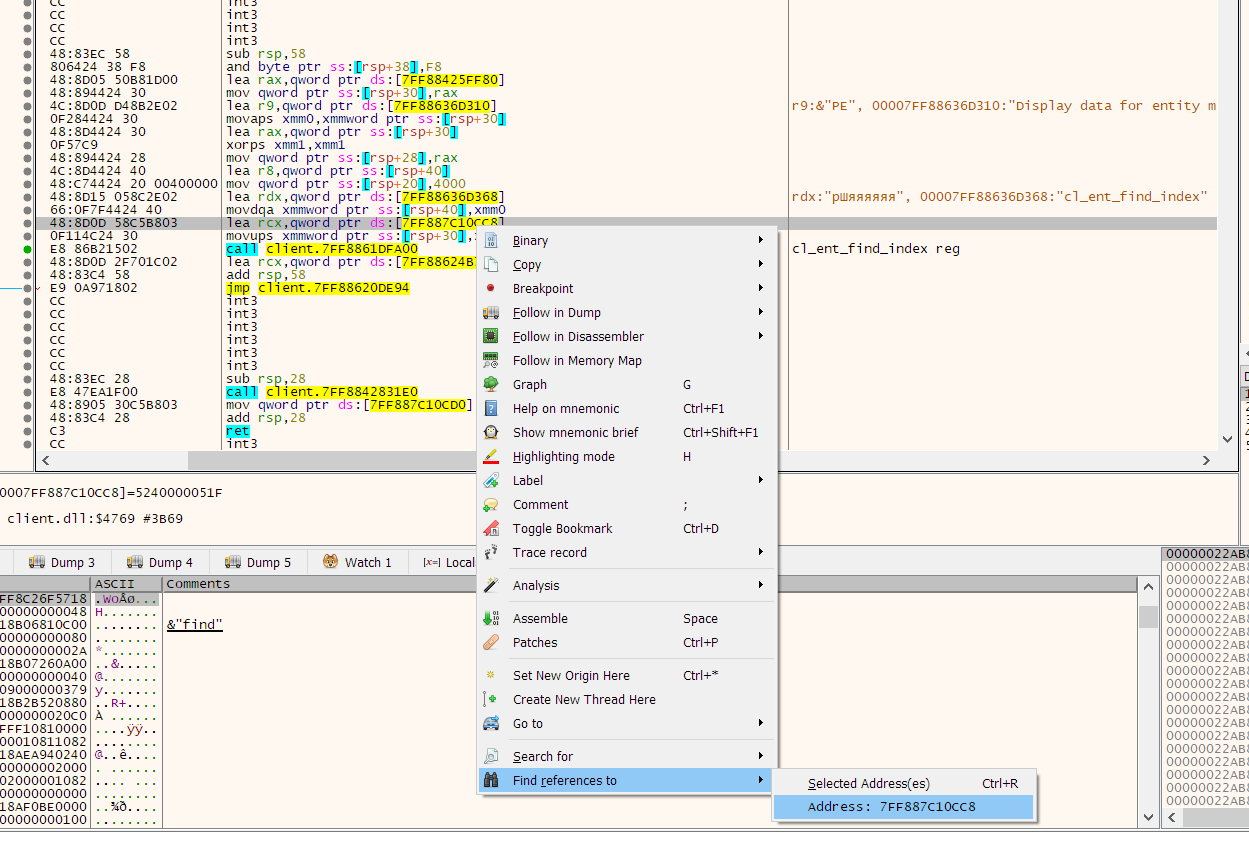Select the =5240000051F info line
Viewport: 1249px width, 841px height.
point(111,493)
